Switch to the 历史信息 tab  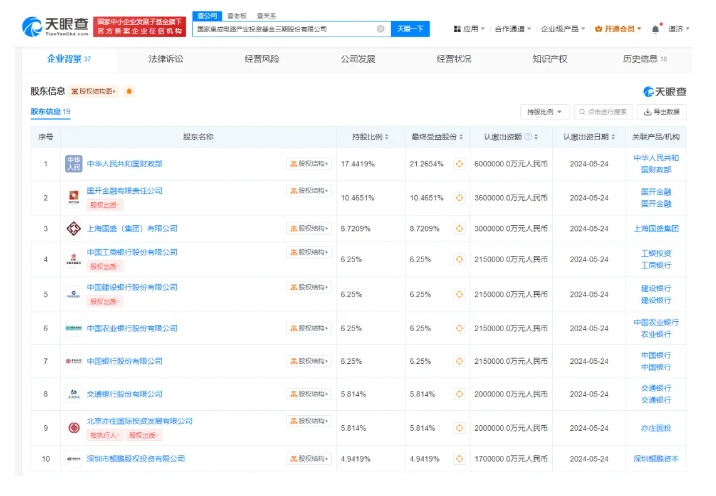pyautogui.click(x=644, y=59)
